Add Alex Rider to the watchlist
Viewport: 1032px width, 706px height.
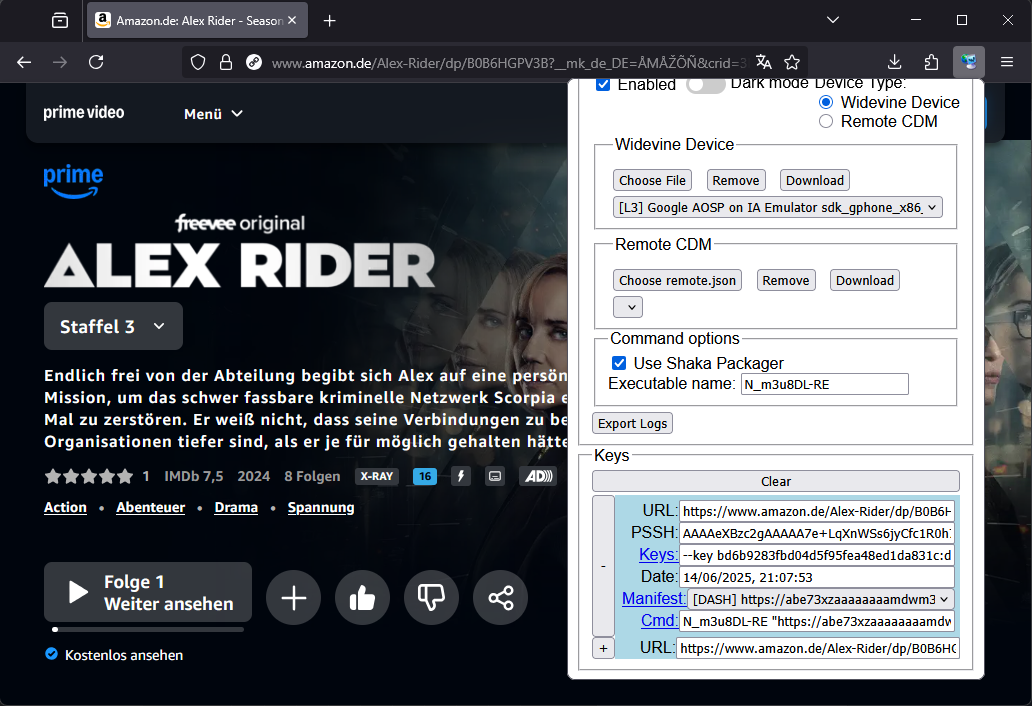tap(294, 597)
